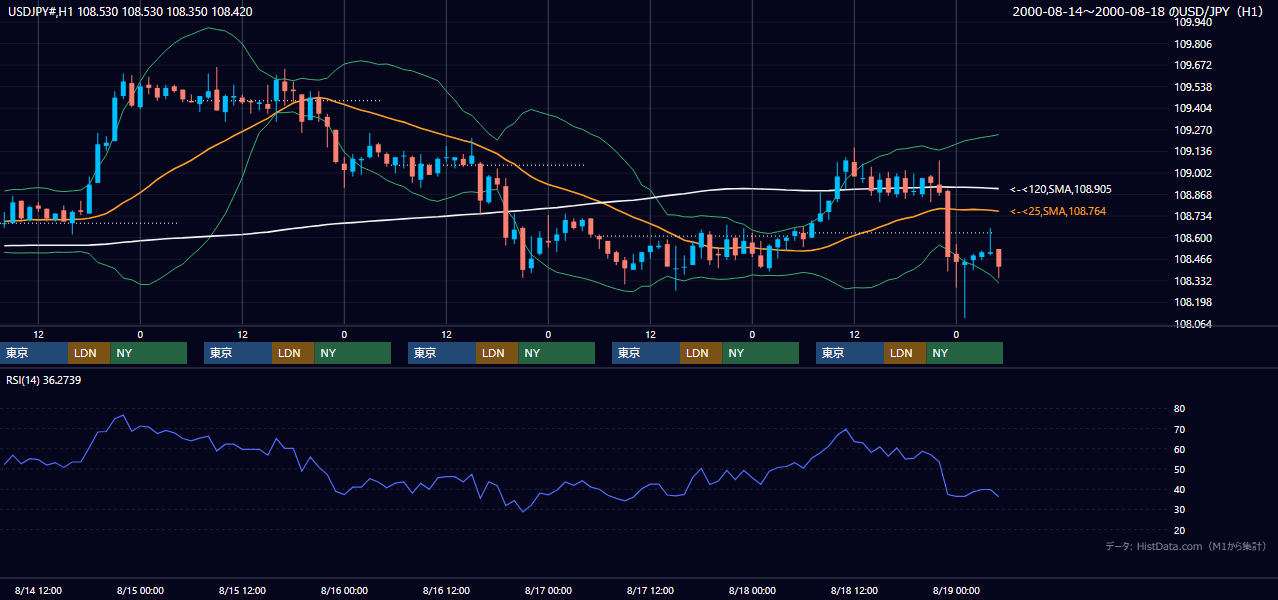Click the 109.002 price axis label
The height and width of the screenshot is (600, 1278).
coord(1194,173)
